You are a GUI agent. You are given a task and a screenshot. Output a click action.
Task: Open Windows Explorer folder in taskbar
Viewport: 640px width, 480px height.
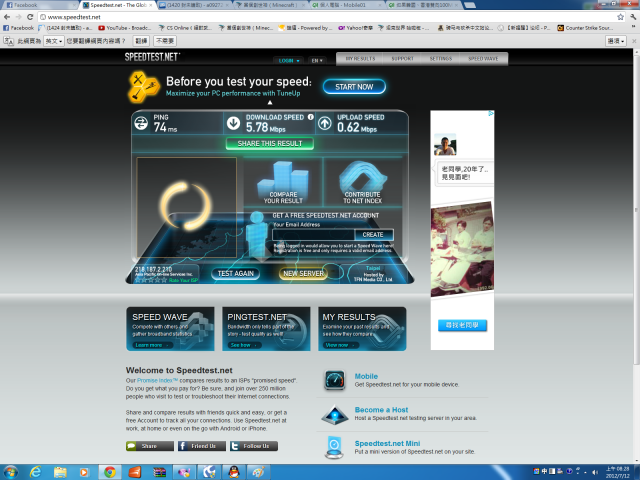coord(60,472)
